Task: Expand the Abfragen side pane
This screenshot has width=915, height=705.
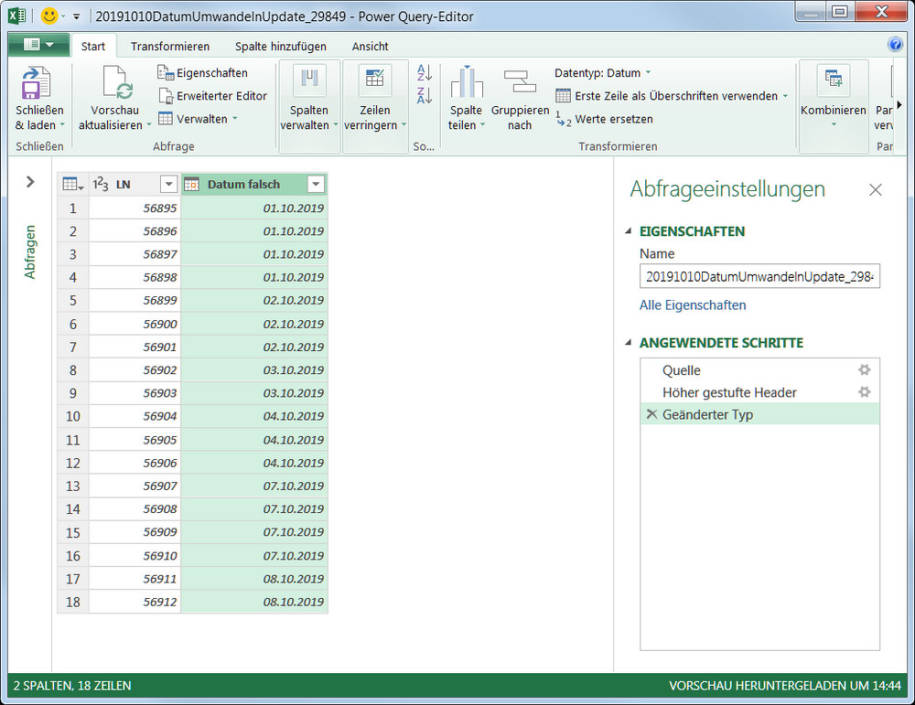Action: click(x=28, y=182)
